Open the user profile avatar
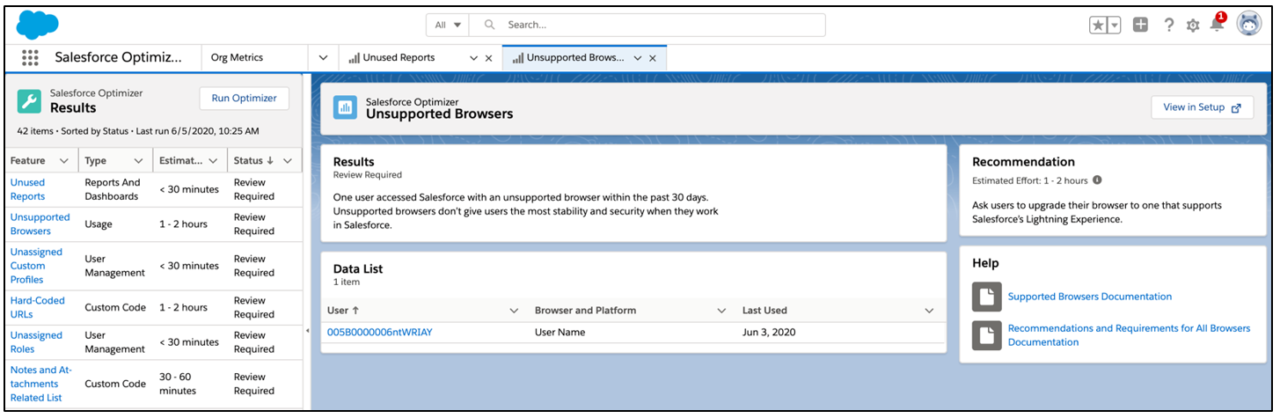The width and height of the screenshot is (1280, 418). point(1249,24)
